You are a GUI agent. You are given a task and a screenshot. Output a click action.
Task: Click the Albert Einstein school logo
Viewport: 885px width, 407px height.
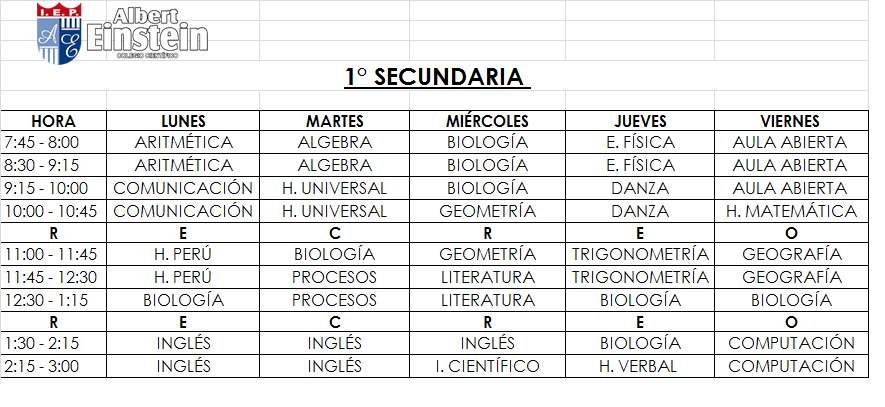click(122, 33)
